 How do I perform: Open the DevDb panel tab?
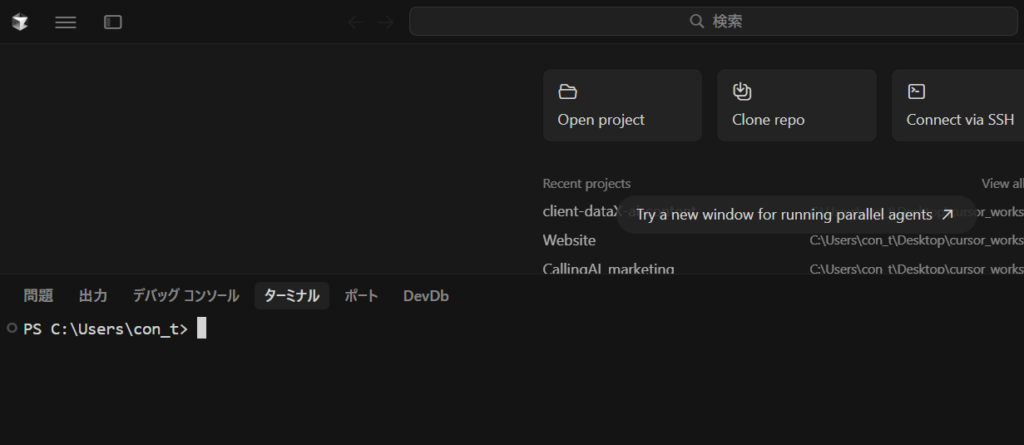coord(426,296)
